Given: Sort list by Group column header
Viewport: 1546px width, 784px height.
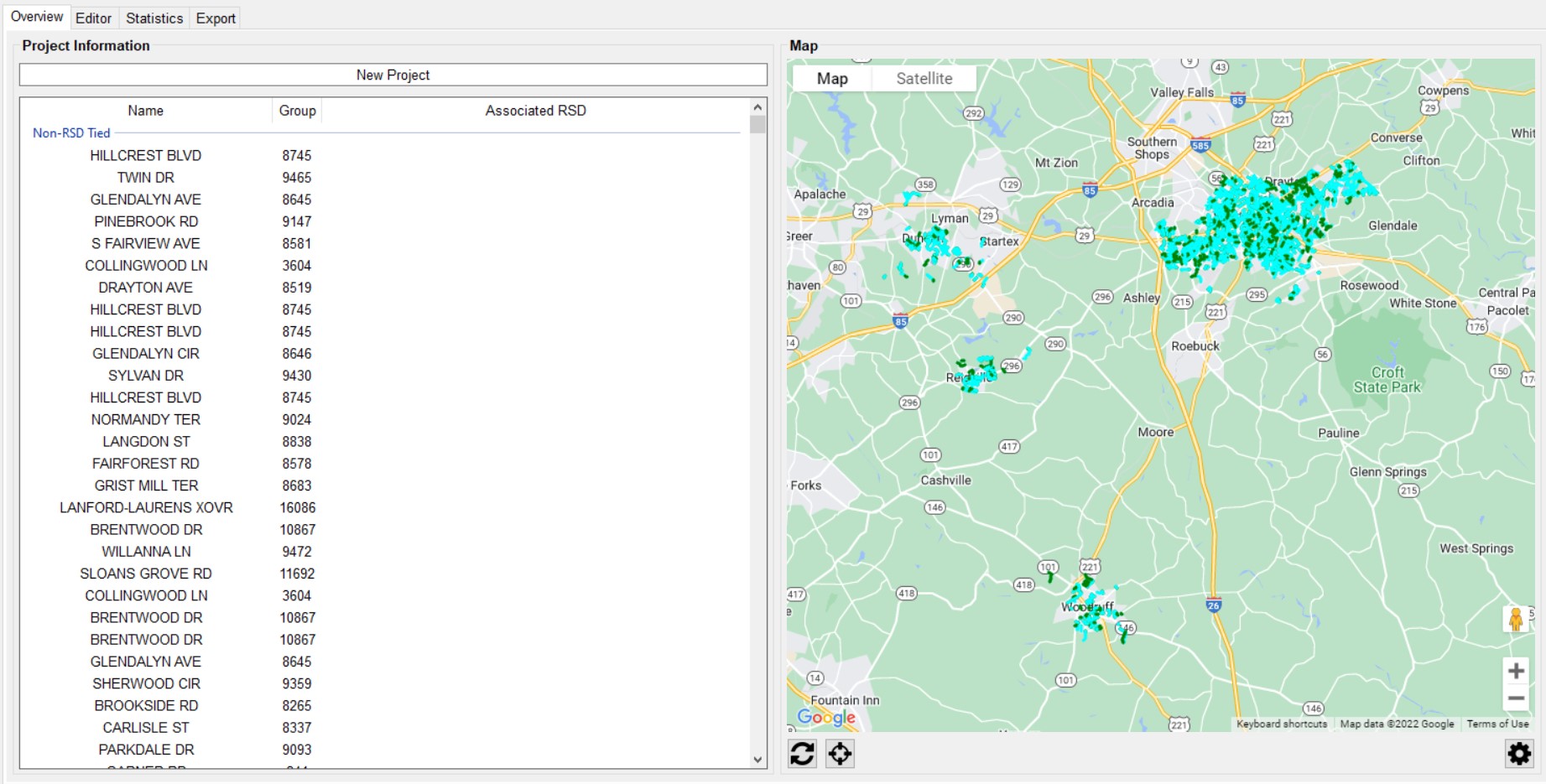Looking at the screenshot, I should [x=297, y=111].
